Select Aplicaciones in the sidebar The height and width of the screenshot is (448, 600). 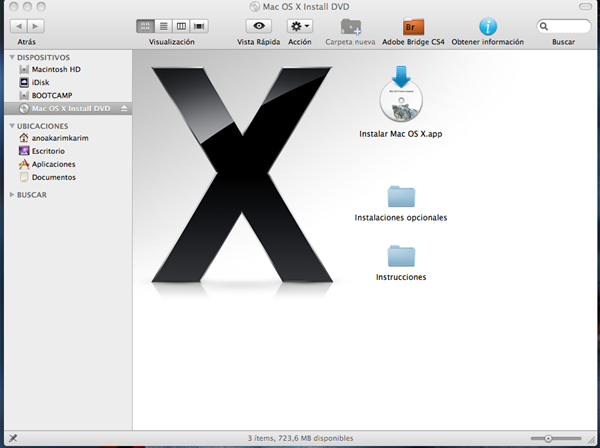(x=53, y=164)
